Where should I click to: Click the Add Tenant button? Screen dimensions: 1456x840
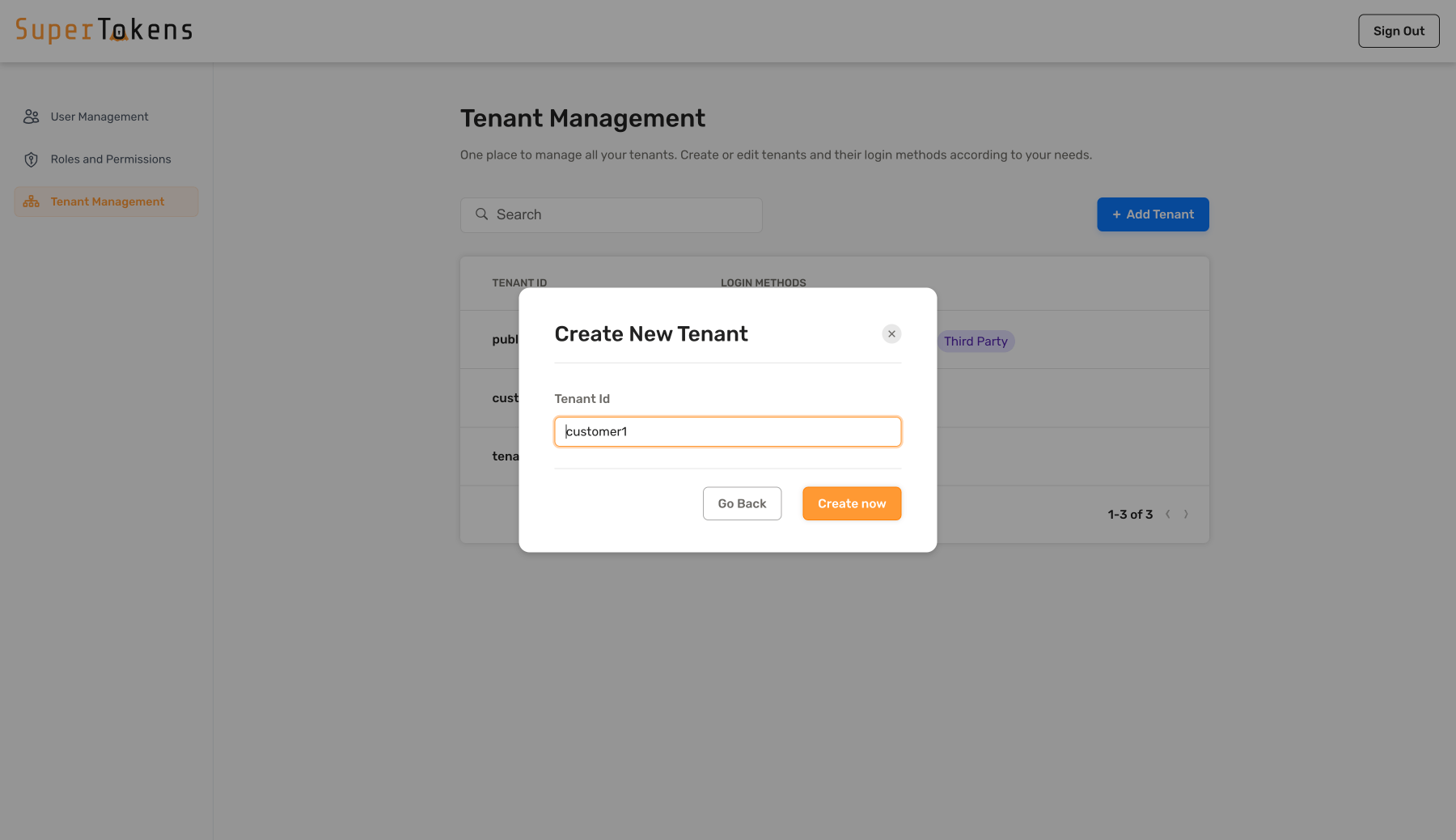click(x=1153, y=214)
